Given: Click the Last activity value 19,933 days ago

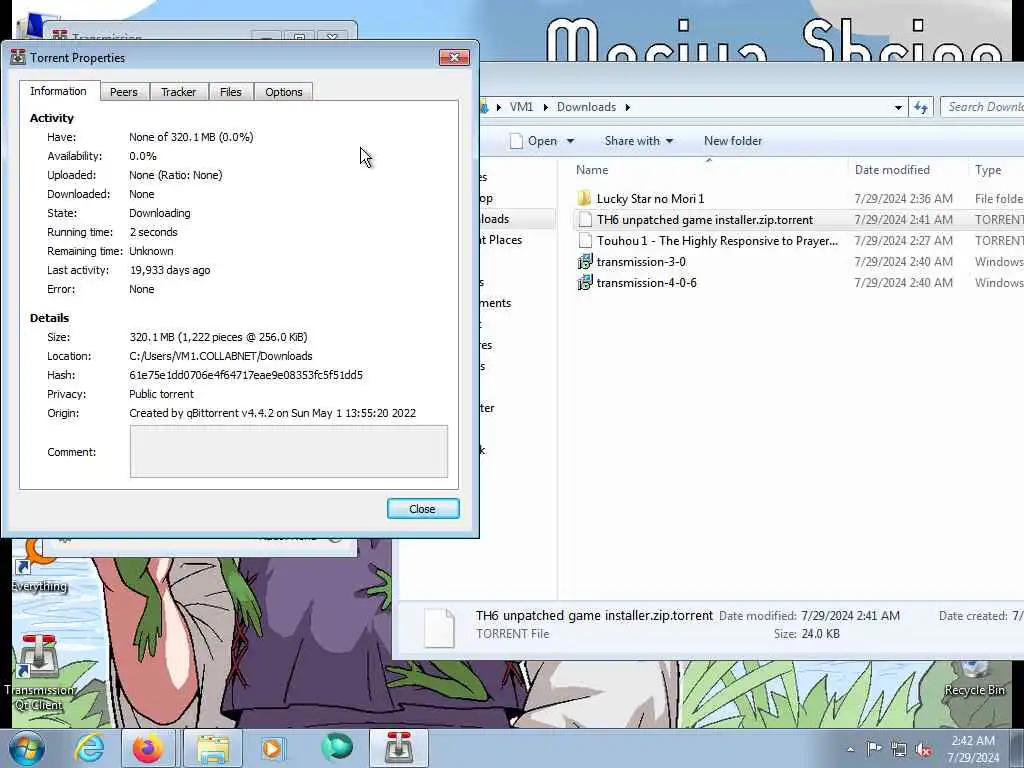Looking at the screenshot, I should point(170,270).
